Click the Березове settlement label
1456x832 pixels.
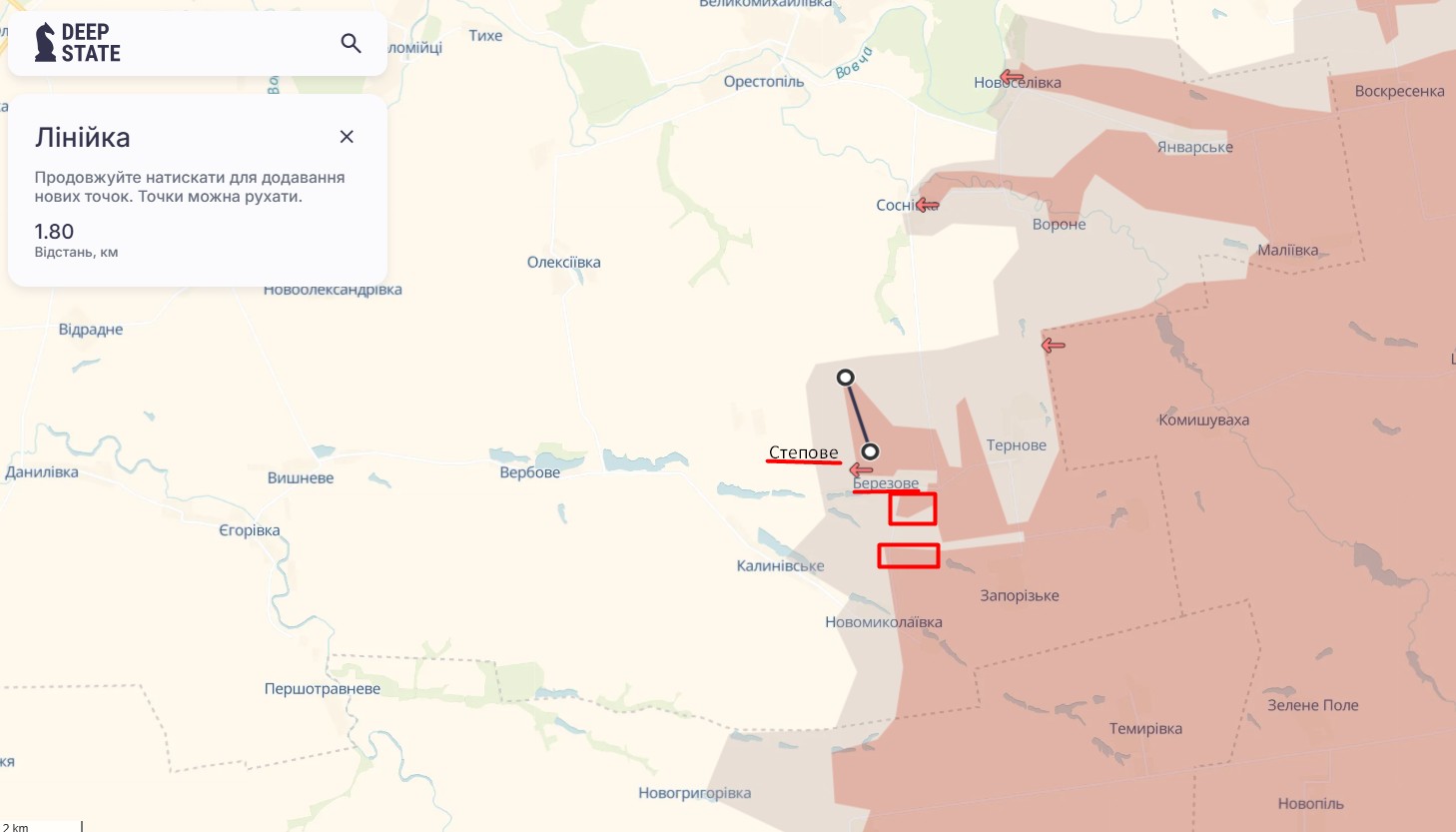[886, 483]
